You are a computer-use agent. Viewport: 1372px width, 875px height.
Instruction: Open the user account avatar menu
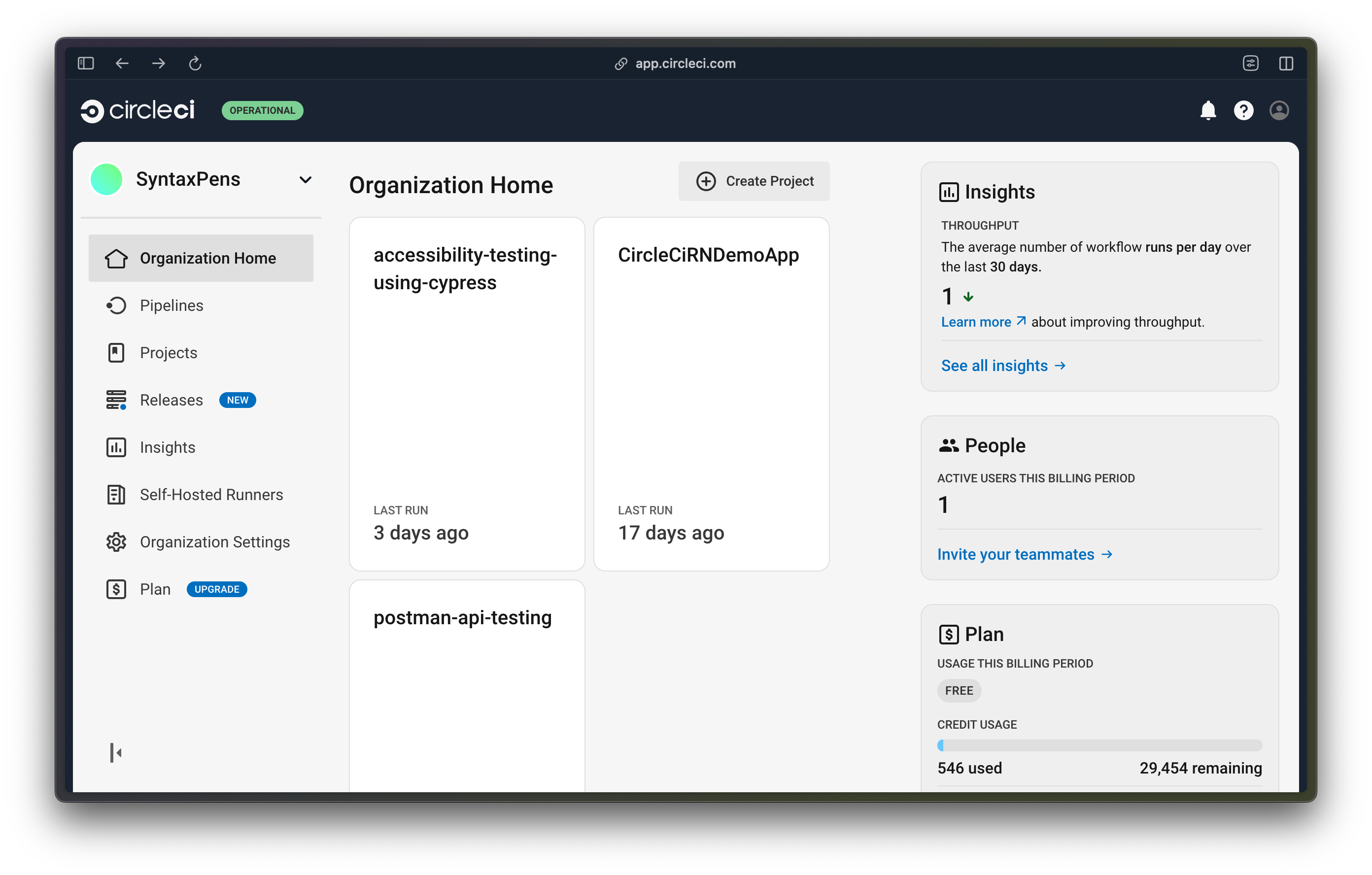pyautogui.click(x=1279, y=110)
